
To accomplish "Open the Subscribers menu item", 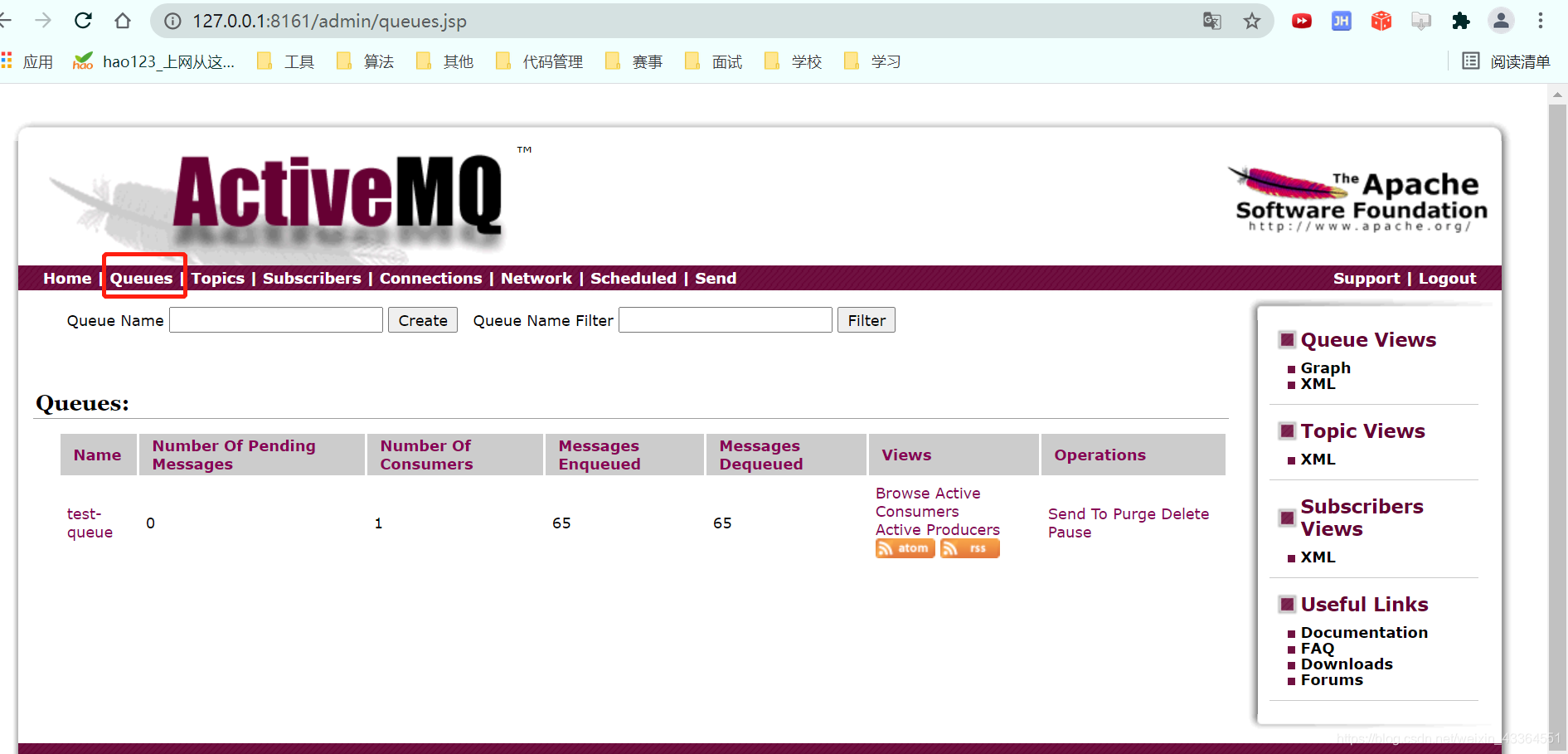I will 312,279.
